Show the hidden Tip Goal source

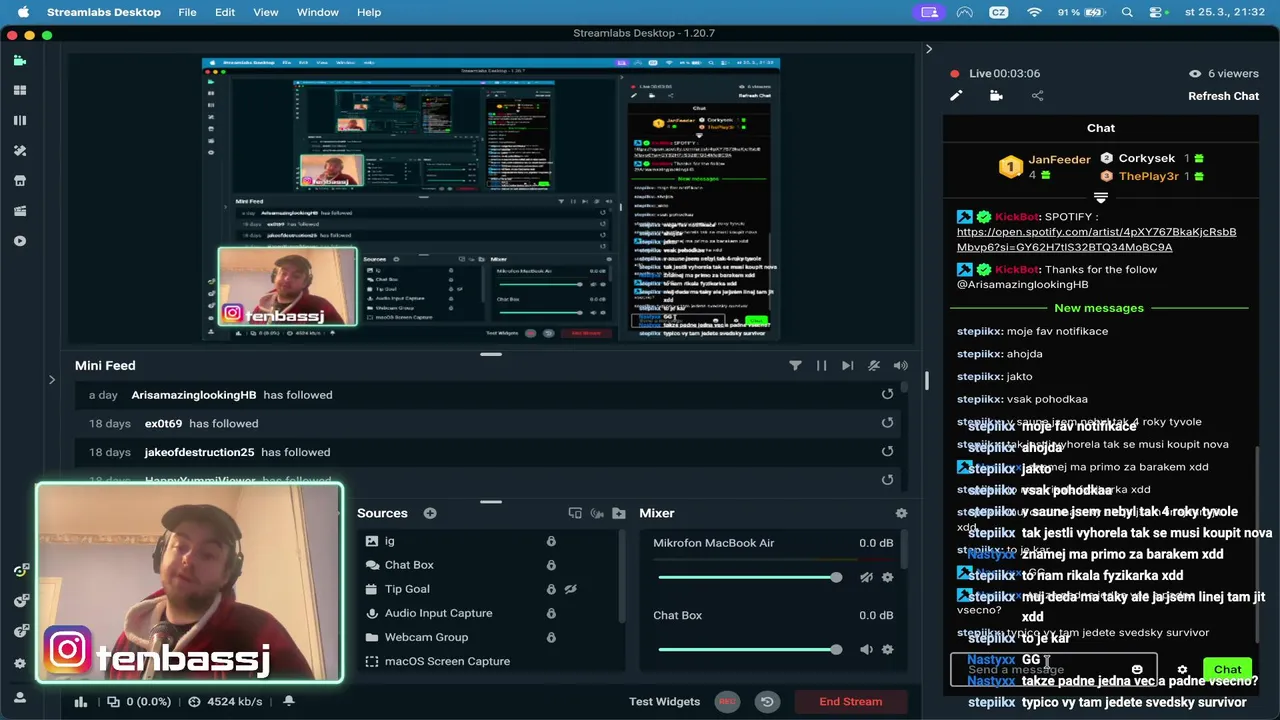tap(570, 589)
